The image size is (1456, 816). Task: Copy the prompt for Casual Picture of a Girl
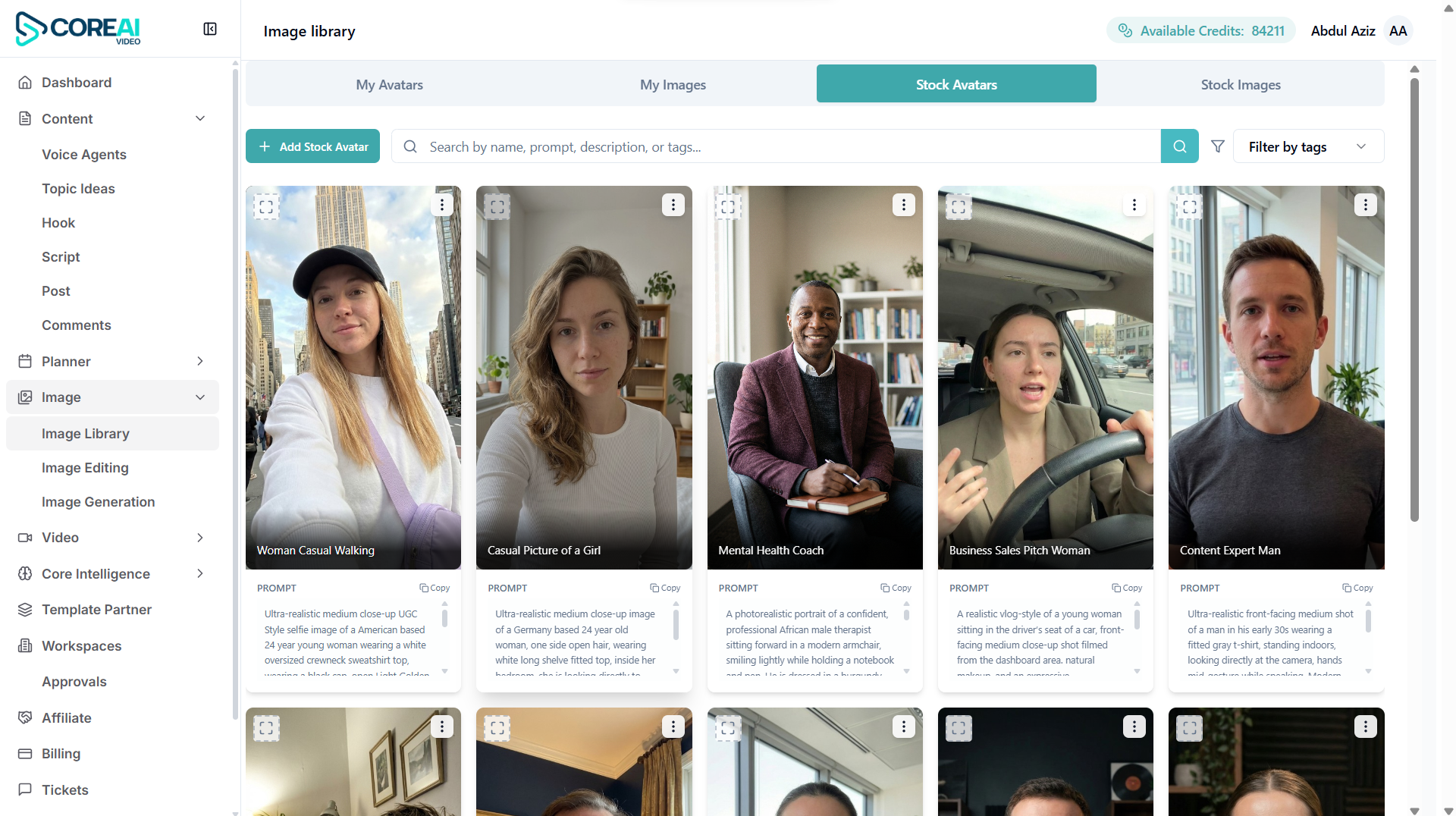click(x=665, y=587)
